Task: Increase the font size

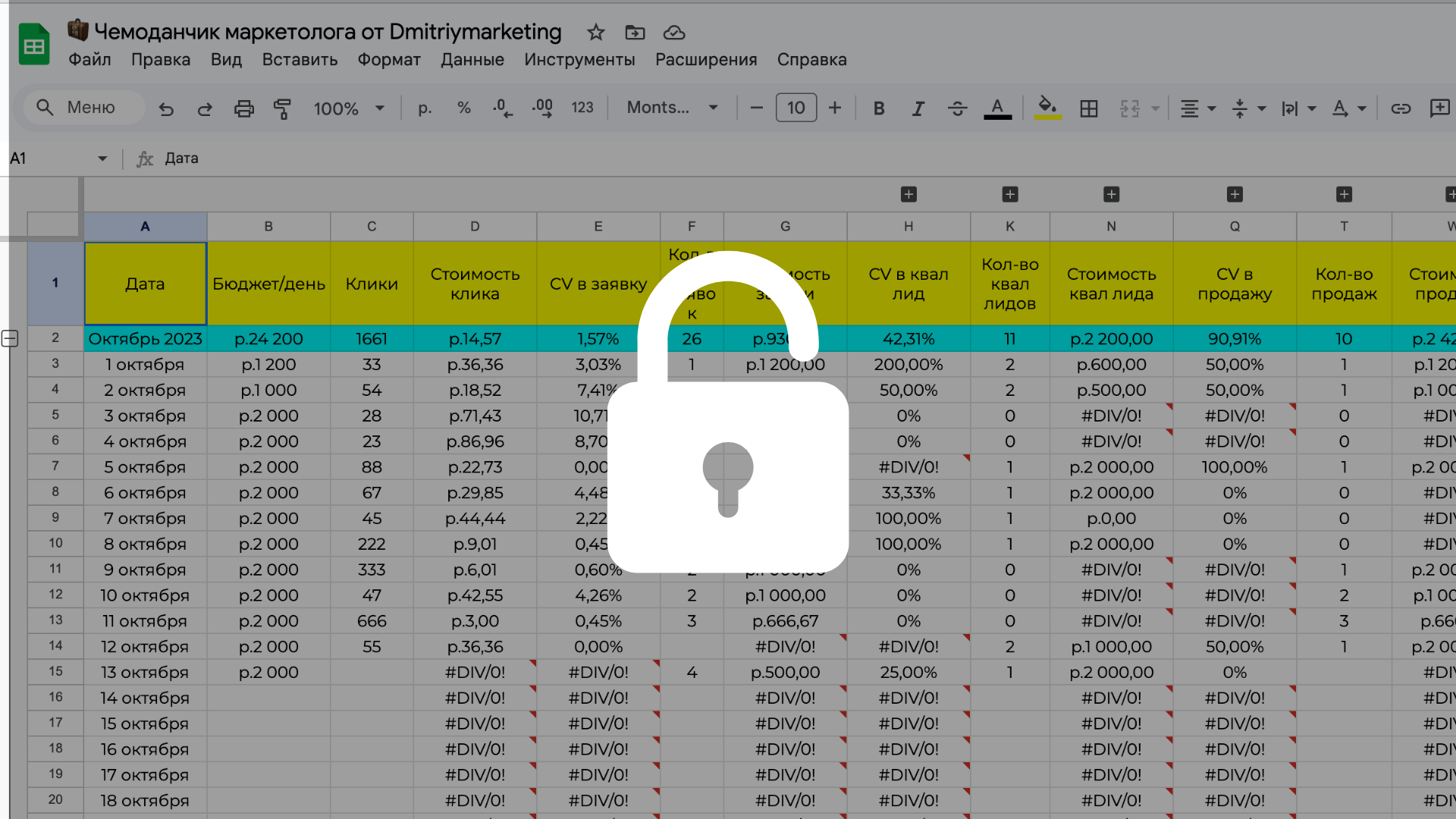Action: [835, 108]
